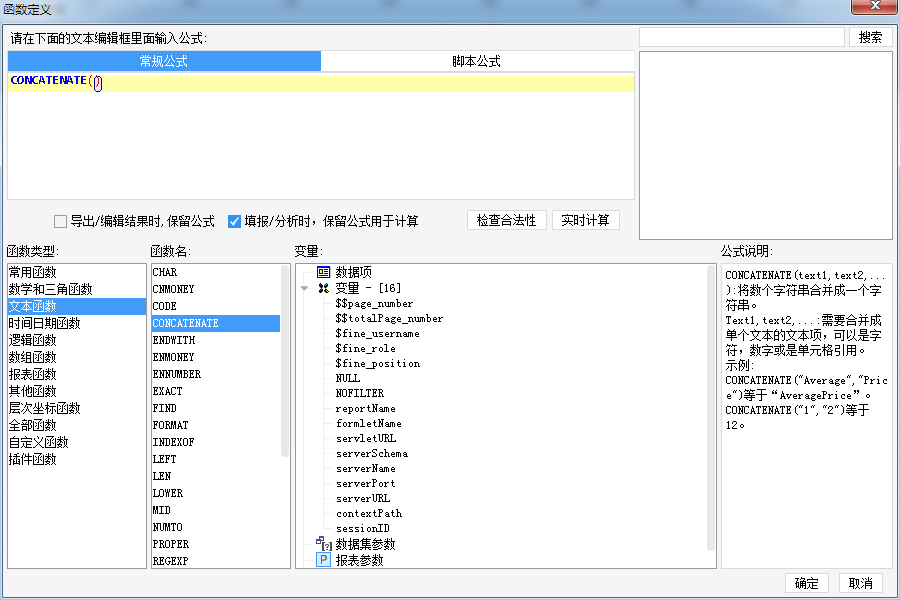Pick the NUMTO function
Screen dimensions: 900x600
[216, 527]
